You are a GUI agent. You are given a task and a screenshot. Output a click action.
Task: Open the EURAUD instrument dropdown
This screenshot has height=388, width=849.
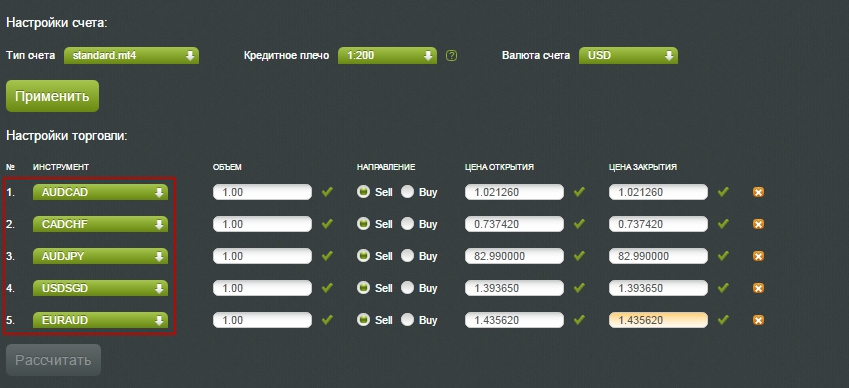[x=101, y=320]
